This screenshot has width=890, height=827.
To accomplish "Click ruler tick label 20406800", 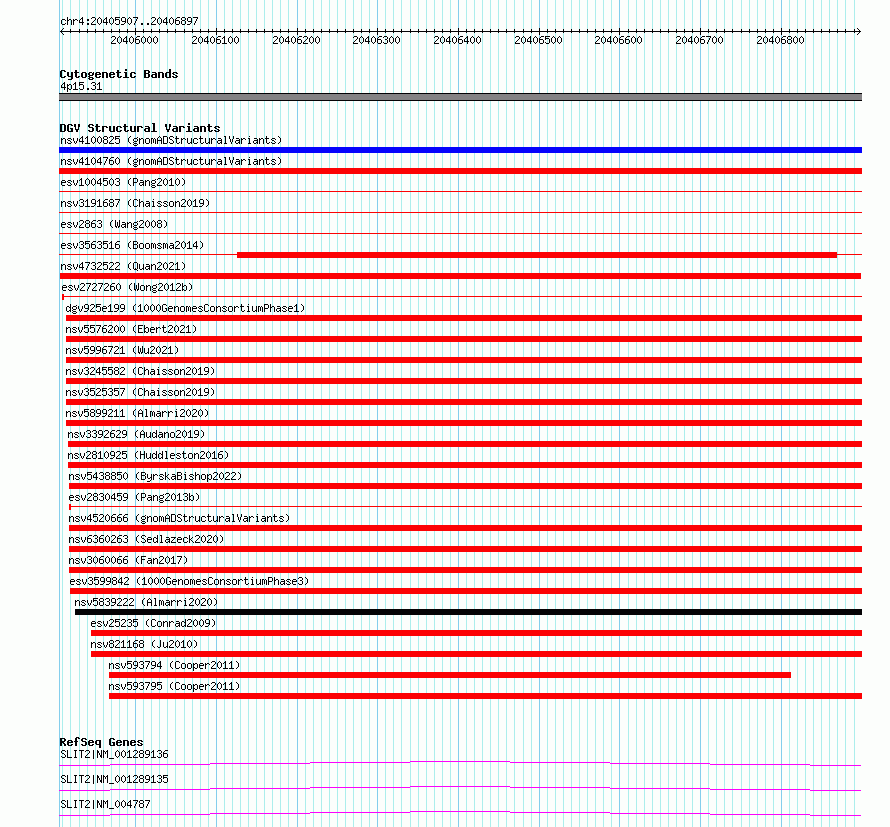I will (780, 40).
